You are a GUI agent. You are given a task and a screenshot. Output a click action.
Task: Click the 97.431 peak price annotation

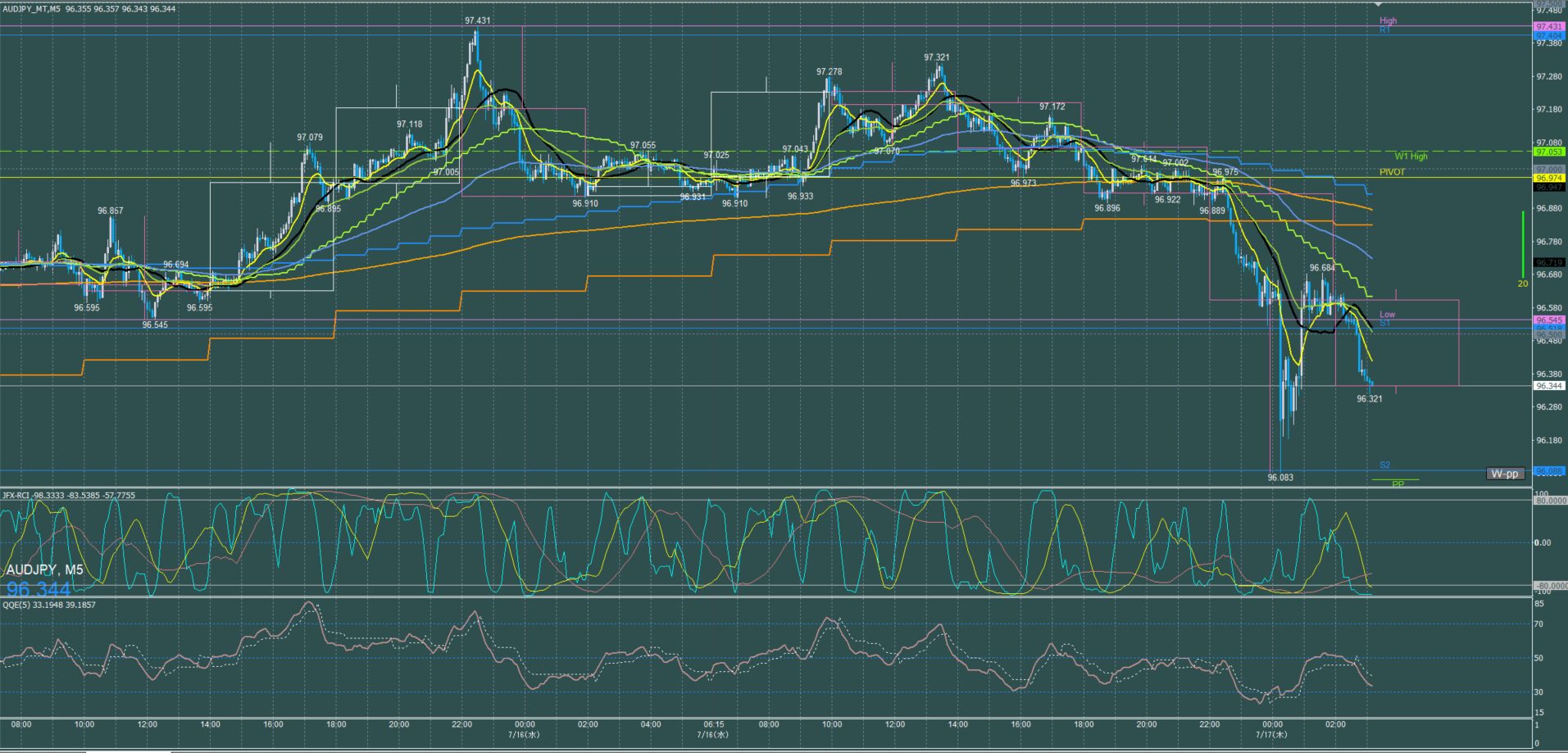tap(477, 21)
